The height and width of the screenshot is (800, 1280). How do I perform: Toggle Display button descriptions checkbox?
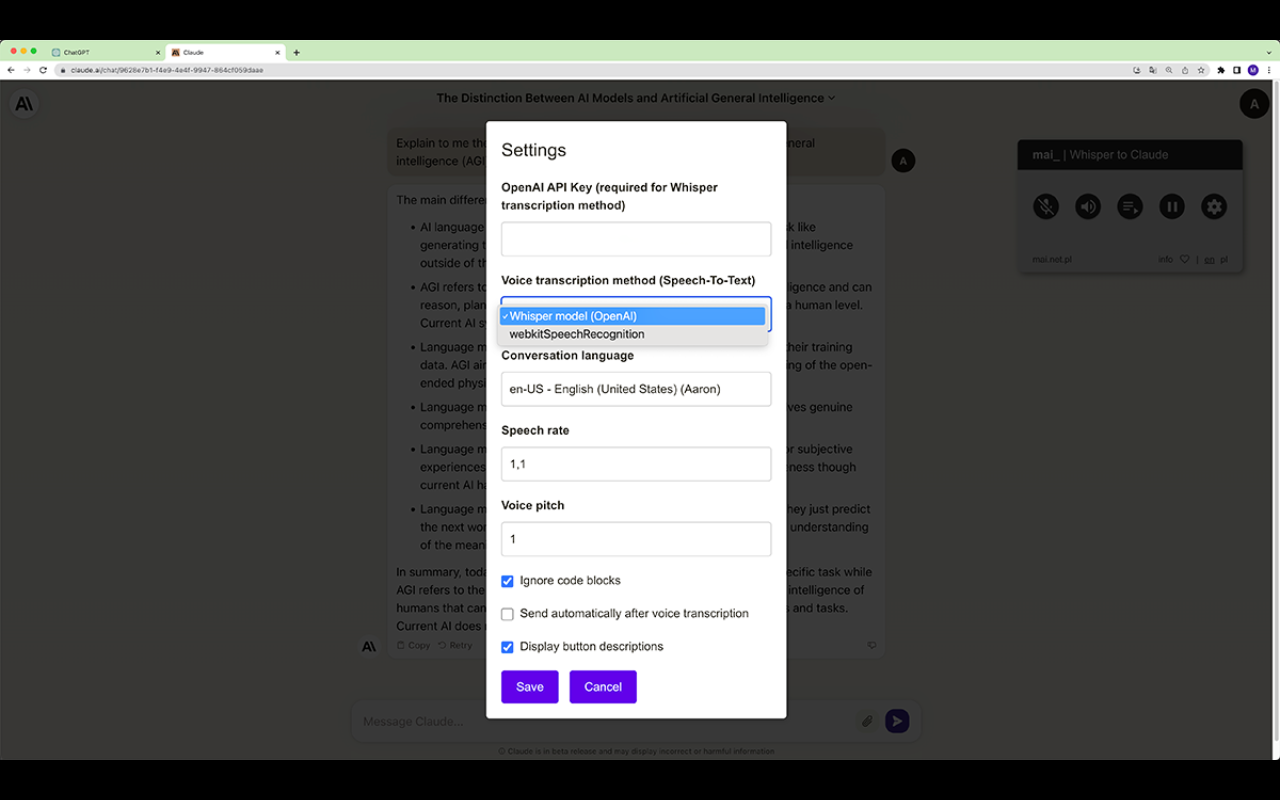[x=507, y=647]
